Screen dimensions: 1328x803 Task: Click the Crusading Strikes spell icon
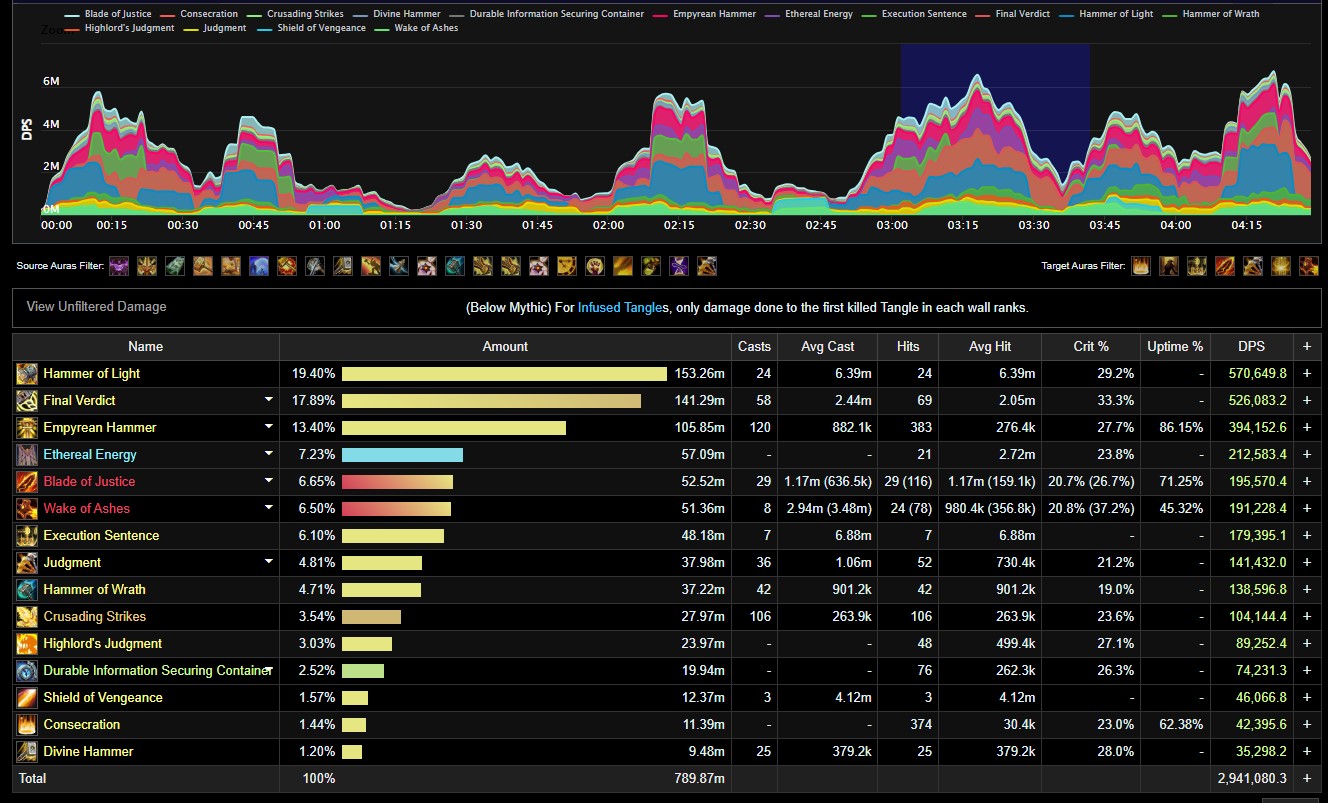tap(27, 616)
